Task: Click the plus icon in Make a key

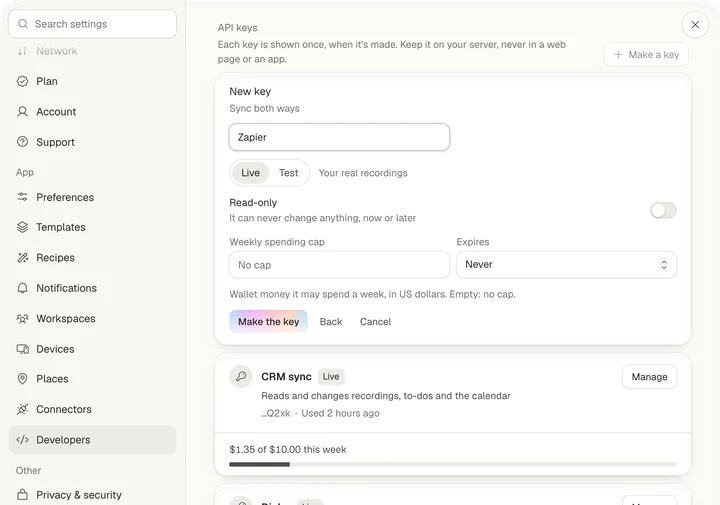Action: click(619, 55)
